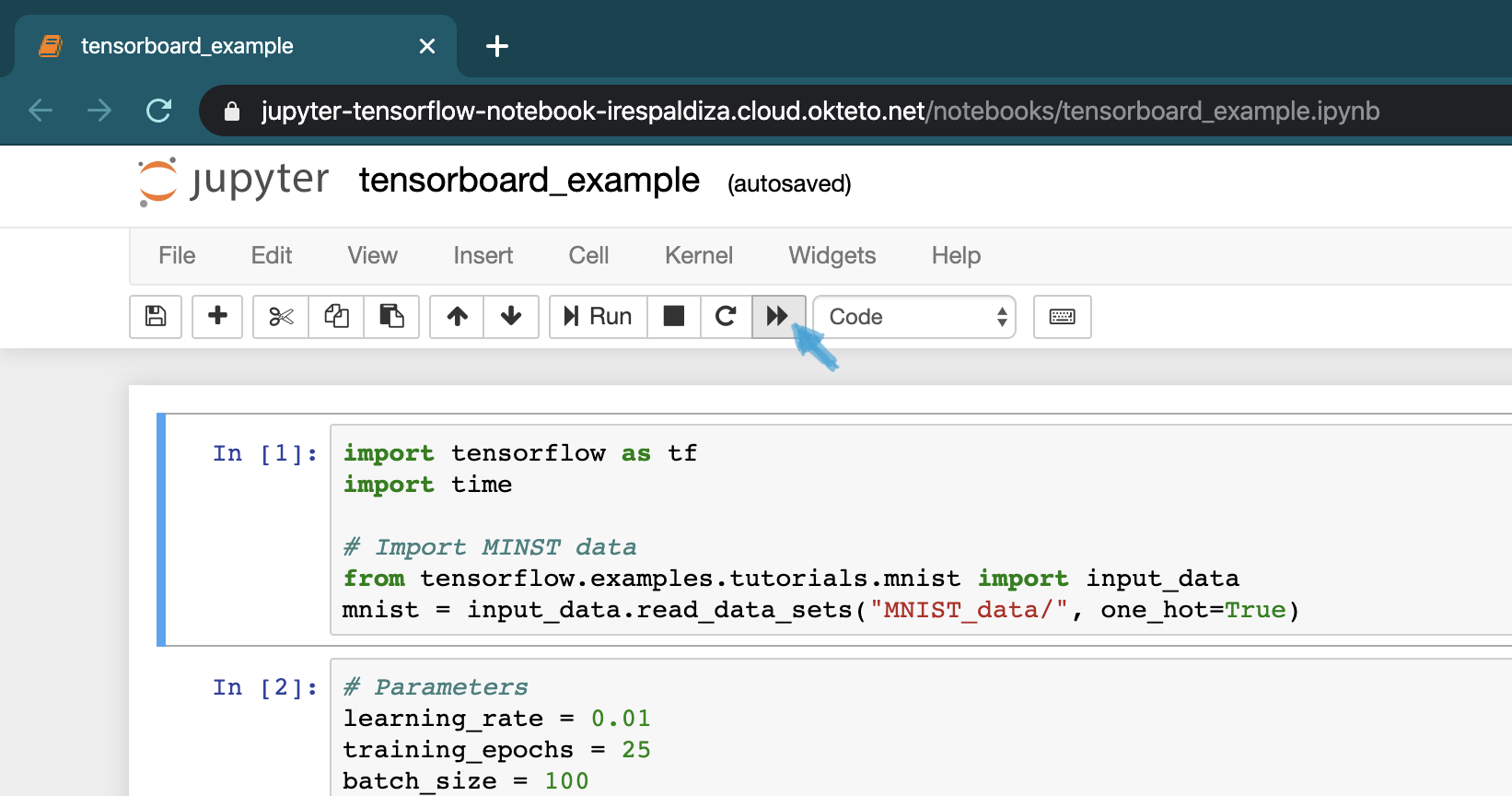Screen dimensions: 1512x796
Task: Click the '# Parameters' comment line
Action: pyautogui.click(x=436, y=687)
